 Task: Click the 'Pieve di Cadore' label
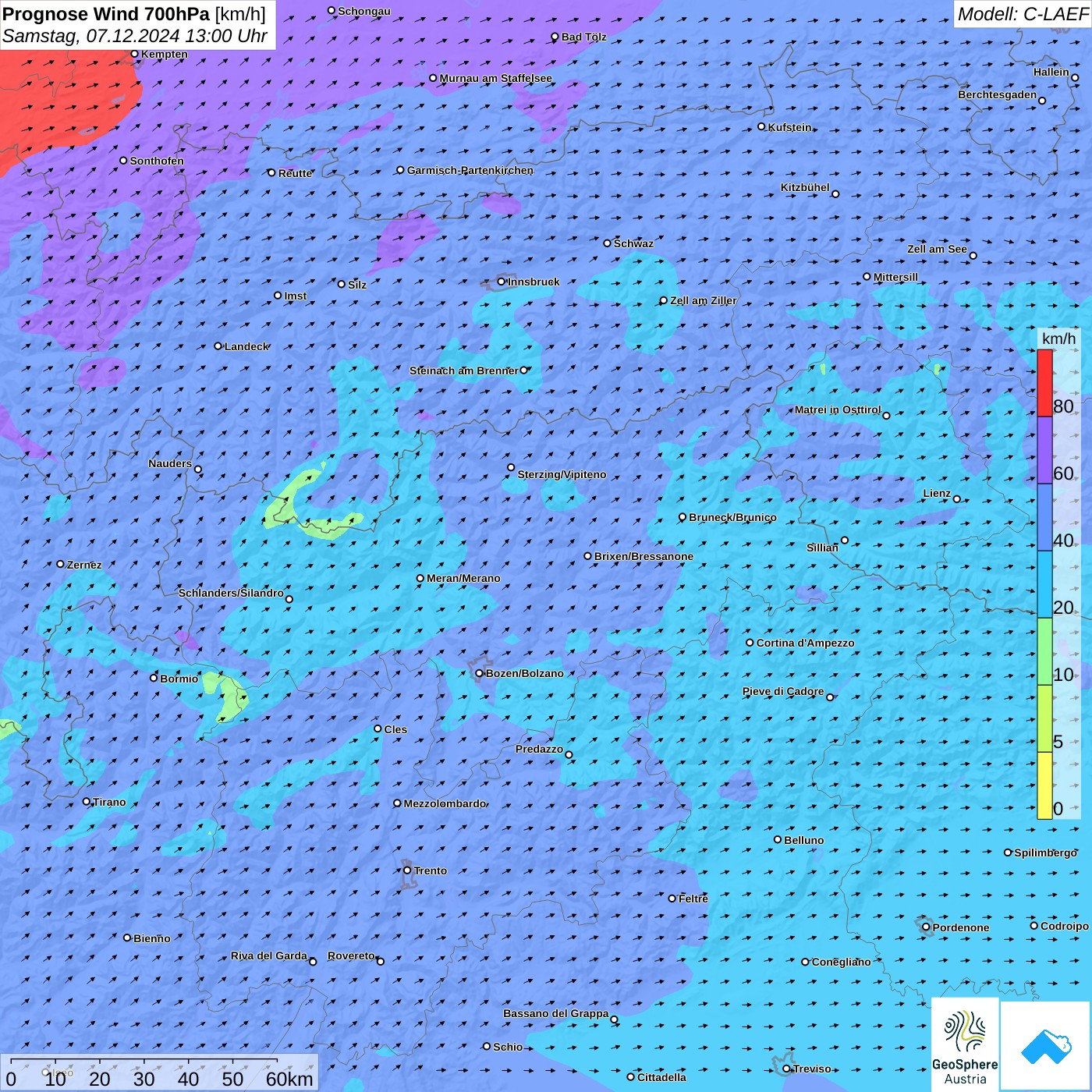pyautogui.click(x=783, y=691)
